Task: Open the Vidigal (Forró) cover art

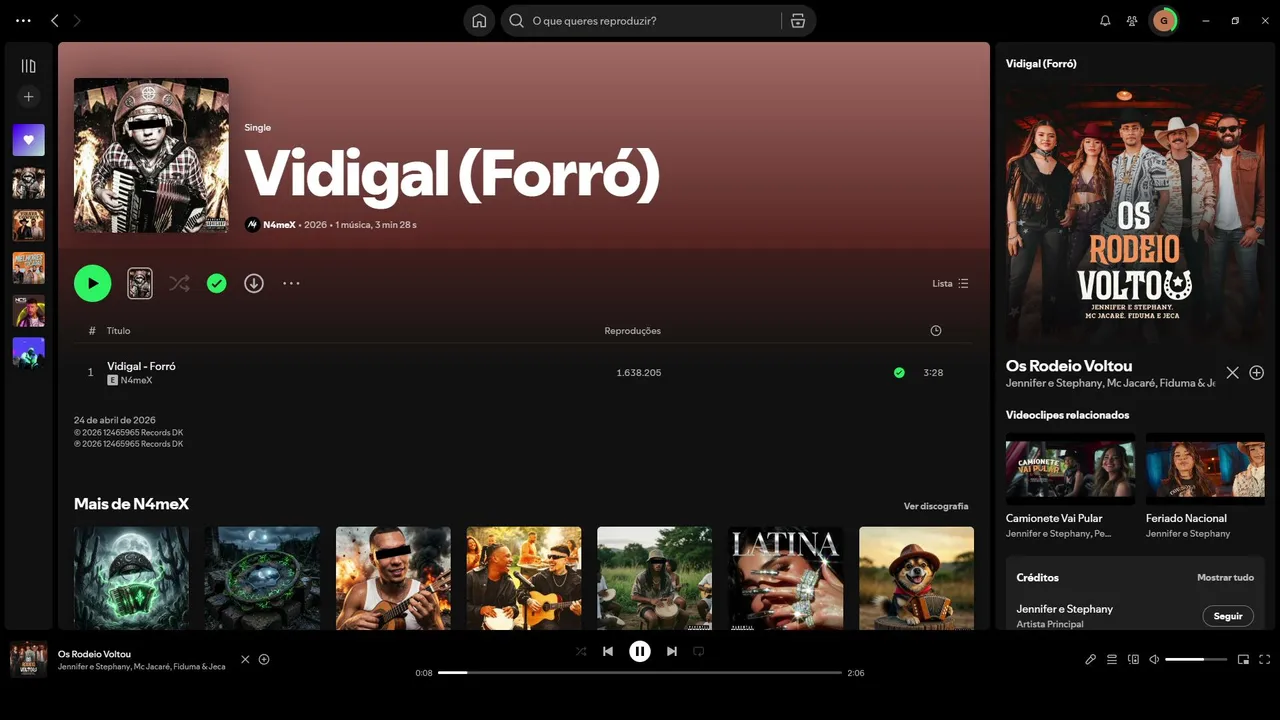Action: [151, 155]
